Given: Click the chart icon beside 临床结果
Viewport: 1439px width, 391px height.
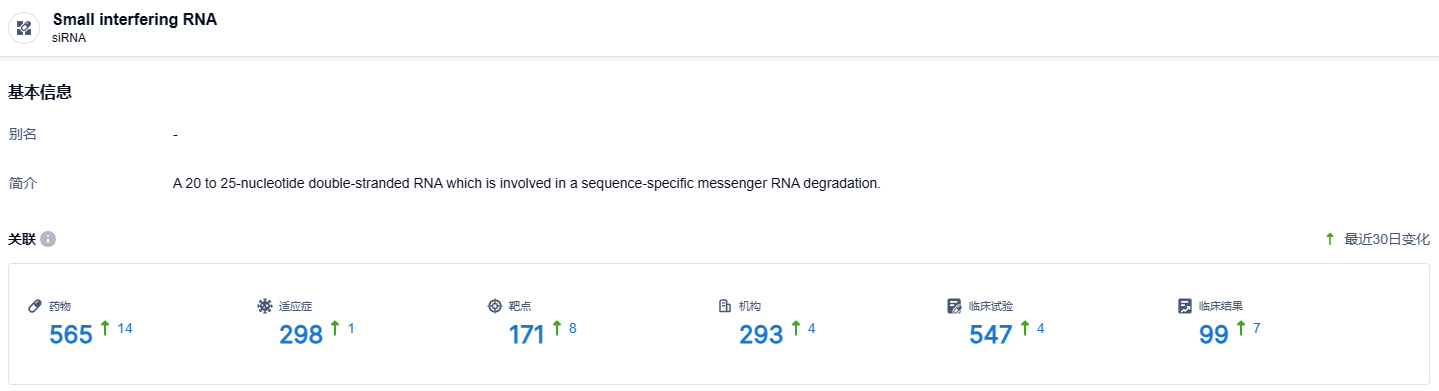Looking at the screenshot, I should (1185, 306).
